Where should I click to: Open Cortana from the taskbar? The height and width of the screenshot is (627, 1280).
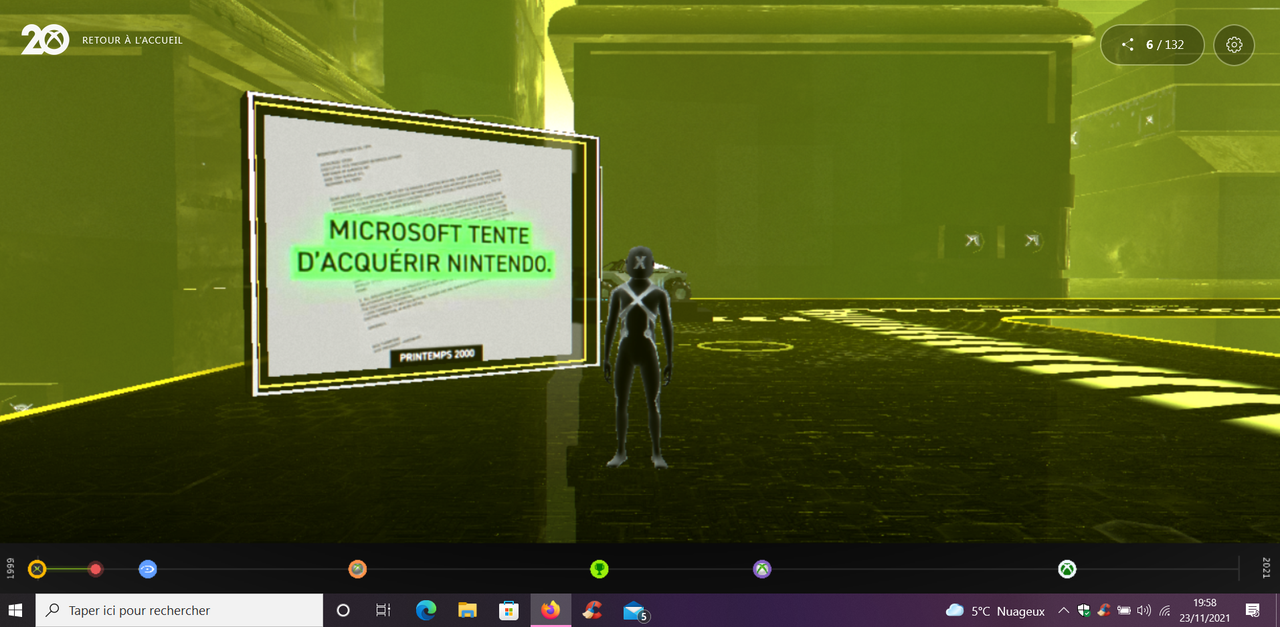[x=343, y=610]
